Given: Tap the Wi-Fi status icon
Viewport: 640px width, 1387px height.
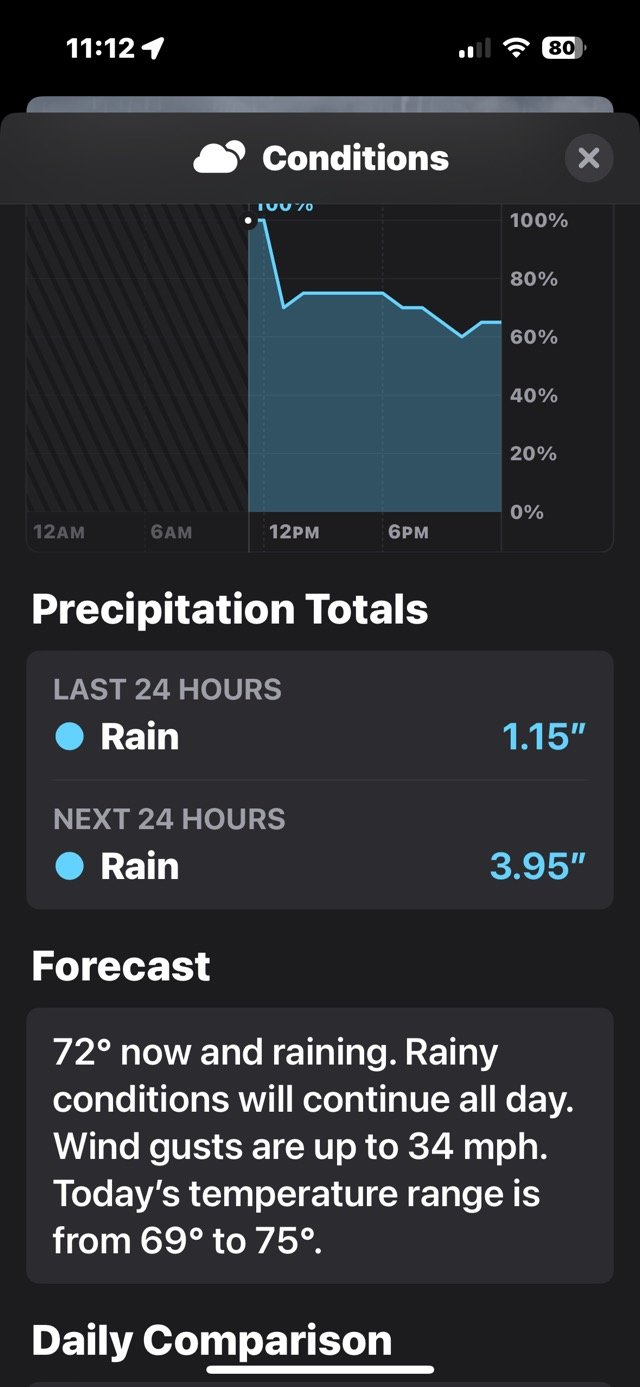Looking at the screenshot, I should tap(516, 48).
